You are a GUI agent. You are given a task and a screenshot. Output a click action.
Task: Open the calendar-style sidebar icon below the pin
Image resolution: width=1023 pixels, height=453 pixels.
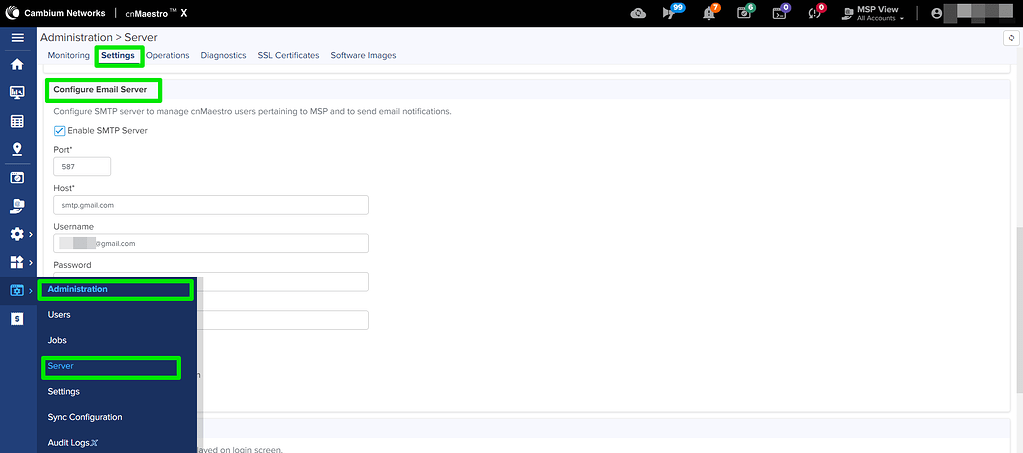point(18,178)
